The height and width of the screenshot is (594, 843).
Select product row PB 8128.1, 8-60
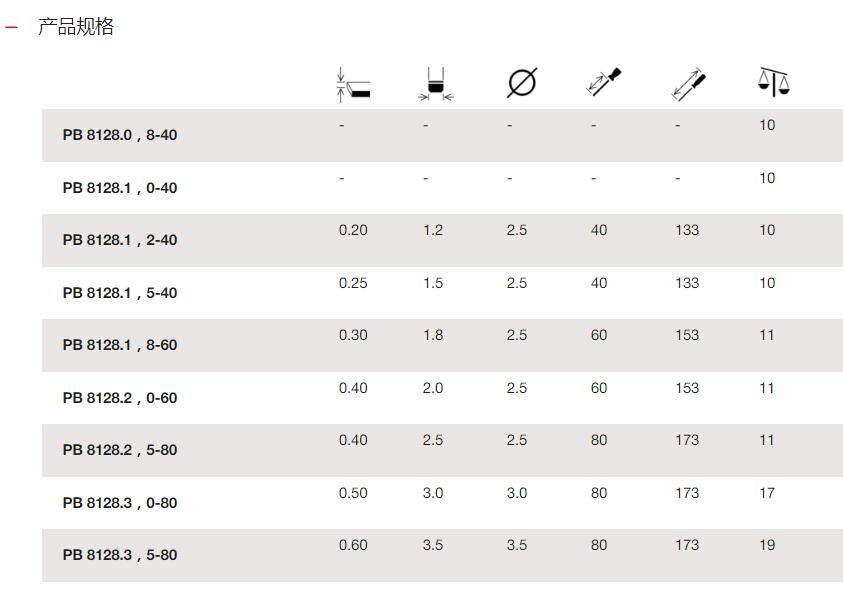point(442,345)
